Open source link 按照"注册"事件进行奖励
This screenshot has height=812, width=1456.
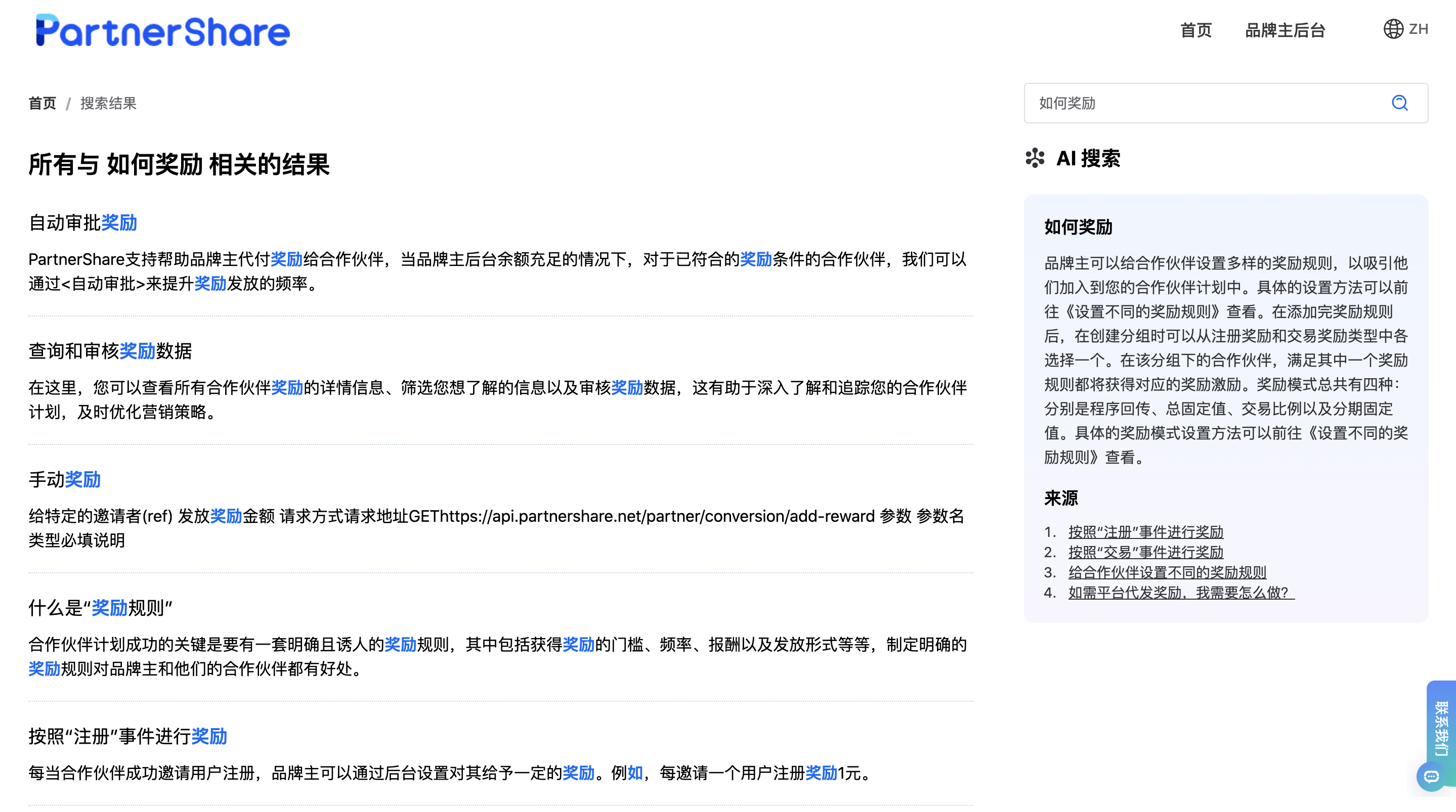[1145, 532]
